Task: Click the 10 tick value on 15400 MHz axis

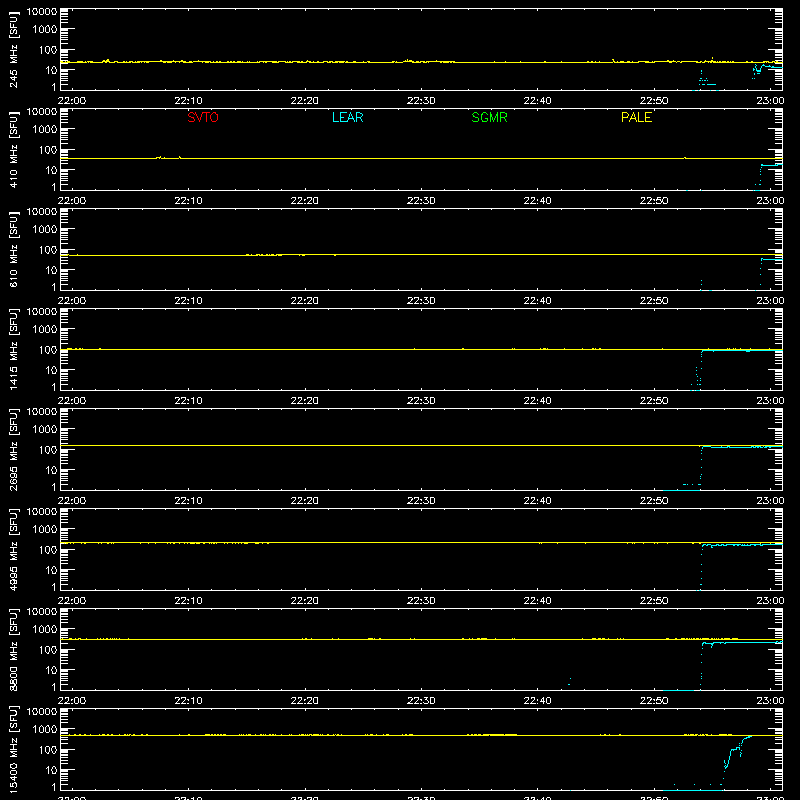Action: [x=51, y=770]
